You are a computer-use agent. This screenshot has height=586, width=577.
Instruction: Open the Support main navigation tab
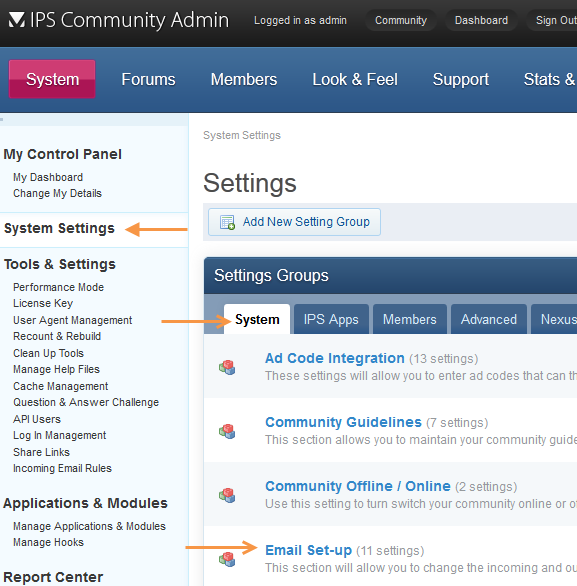click(461, 79)
